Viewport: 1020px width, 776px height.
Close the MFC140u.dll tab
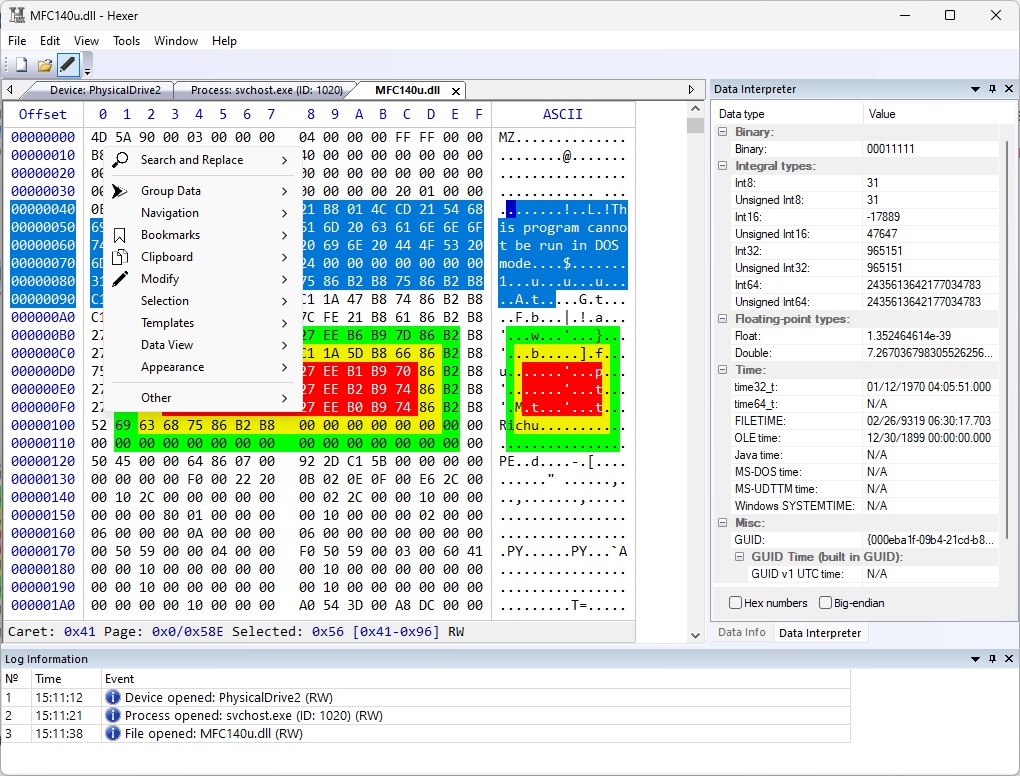(x=456, y=91)
